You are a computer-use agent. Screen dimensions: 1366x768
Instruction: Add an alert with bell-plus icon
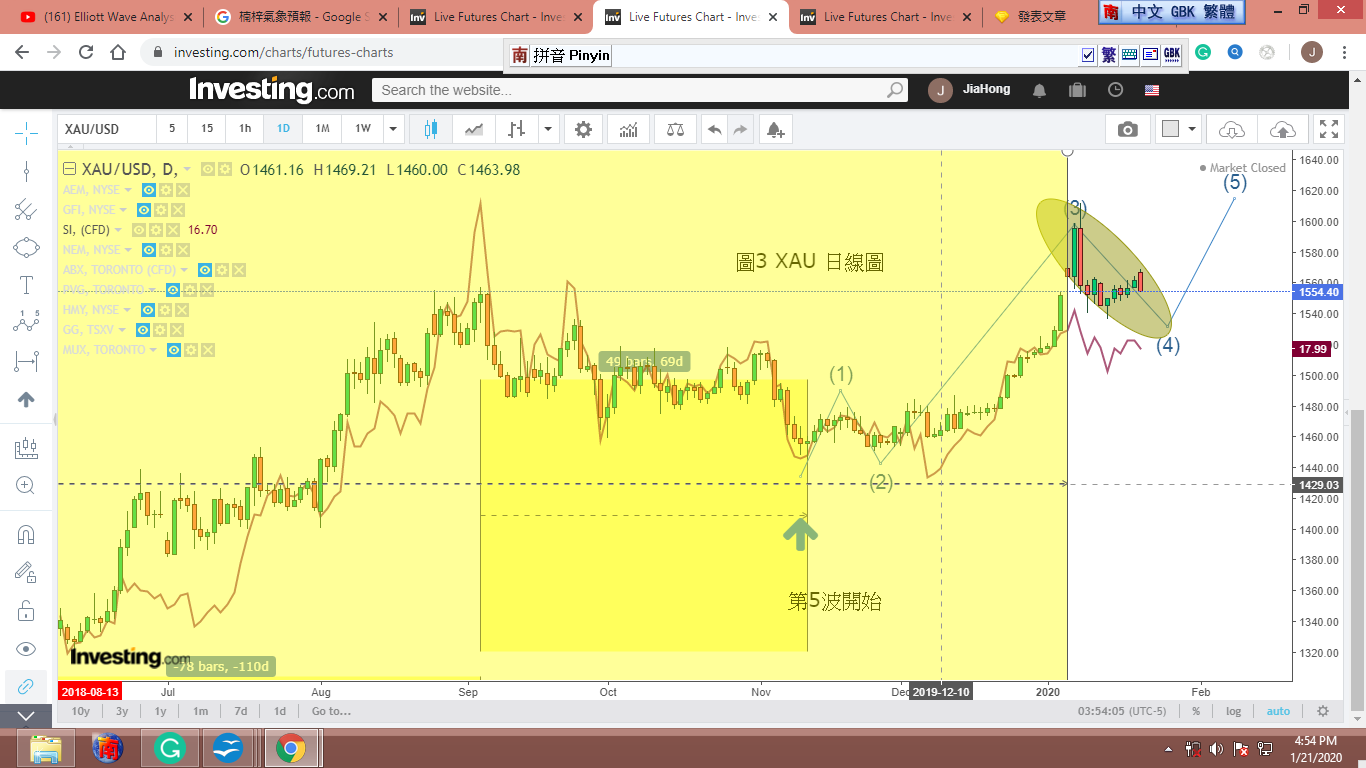tap(775, 129)
